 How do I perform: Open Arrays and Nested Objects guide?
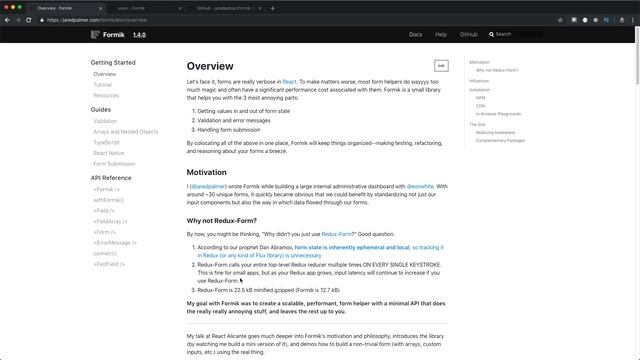pyautogui.click(x=126, y=132)
